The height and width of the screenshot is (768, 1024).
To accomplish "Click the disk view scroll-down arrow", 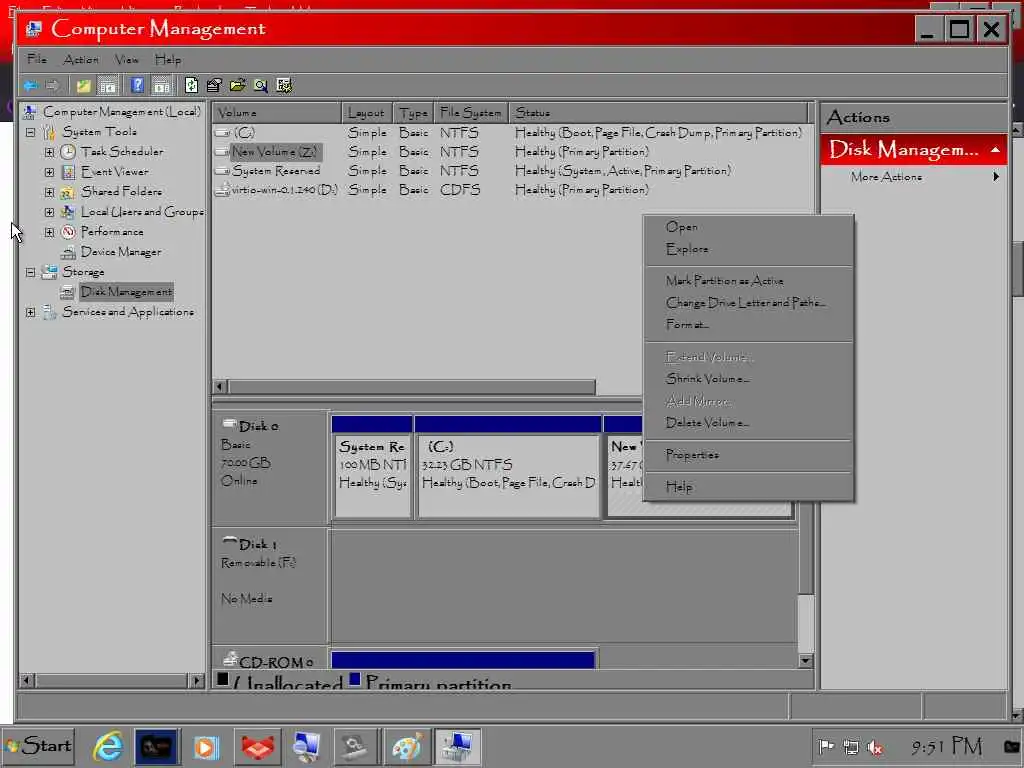I will click(805, 661).
